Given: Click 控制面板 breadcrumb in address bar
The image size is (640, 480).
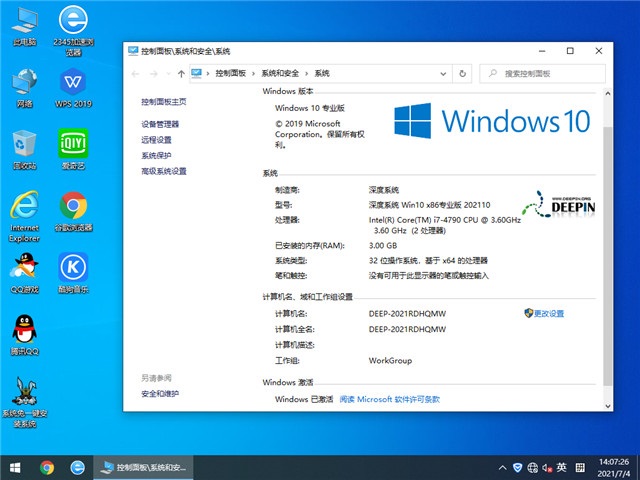Looking at the screenshot, I should 232,73.
